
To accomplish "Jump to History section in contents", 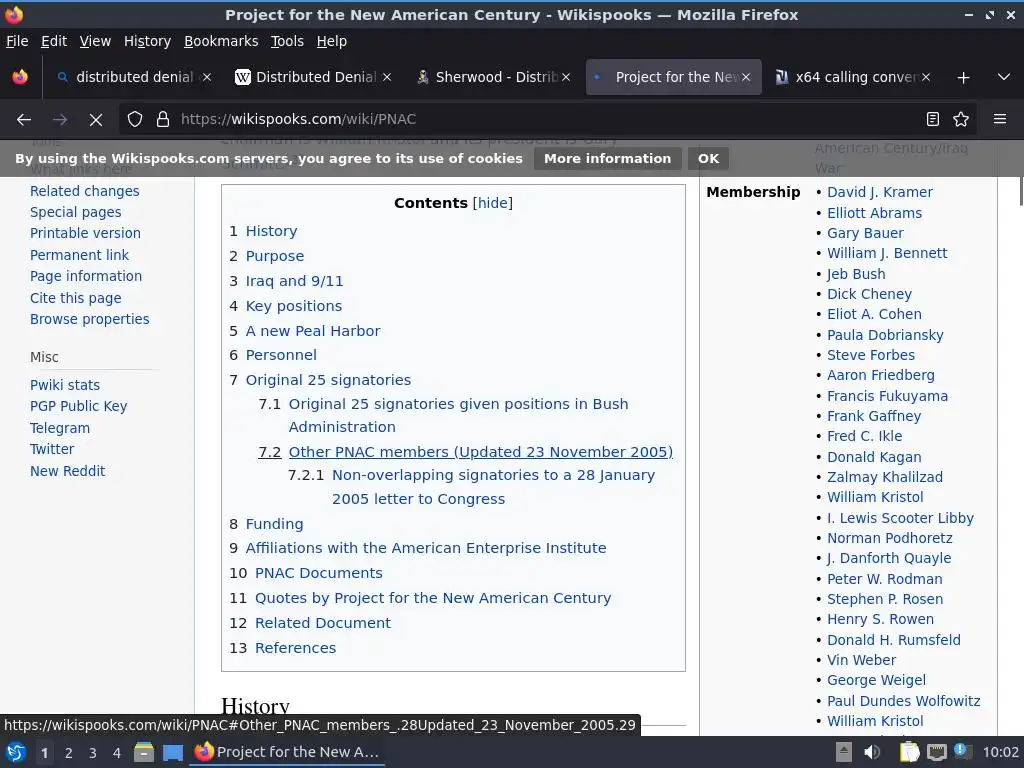I will pyautogui.click(x=271, y=231).
